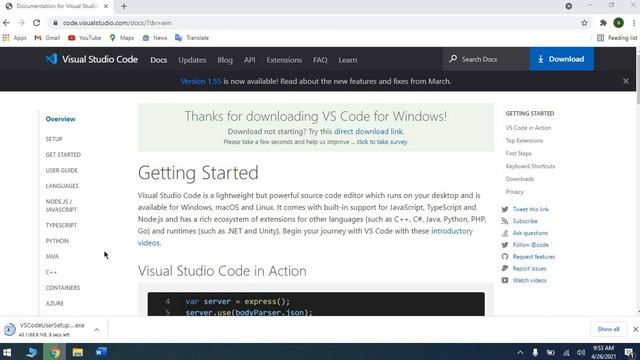Click the browser address bar

pos(314,23)
